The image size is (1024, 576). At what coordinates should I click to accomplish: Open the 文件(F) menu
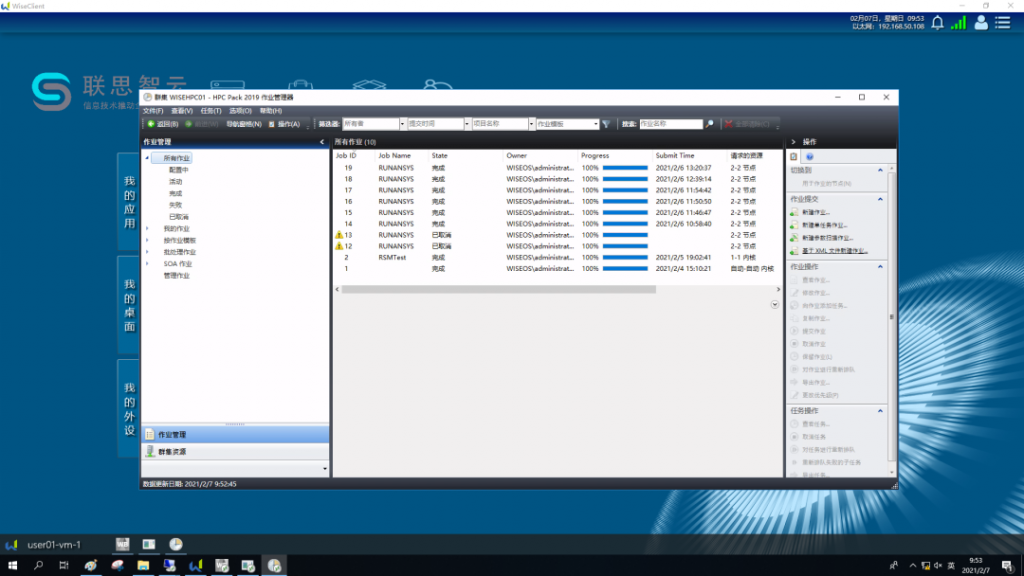153,111
